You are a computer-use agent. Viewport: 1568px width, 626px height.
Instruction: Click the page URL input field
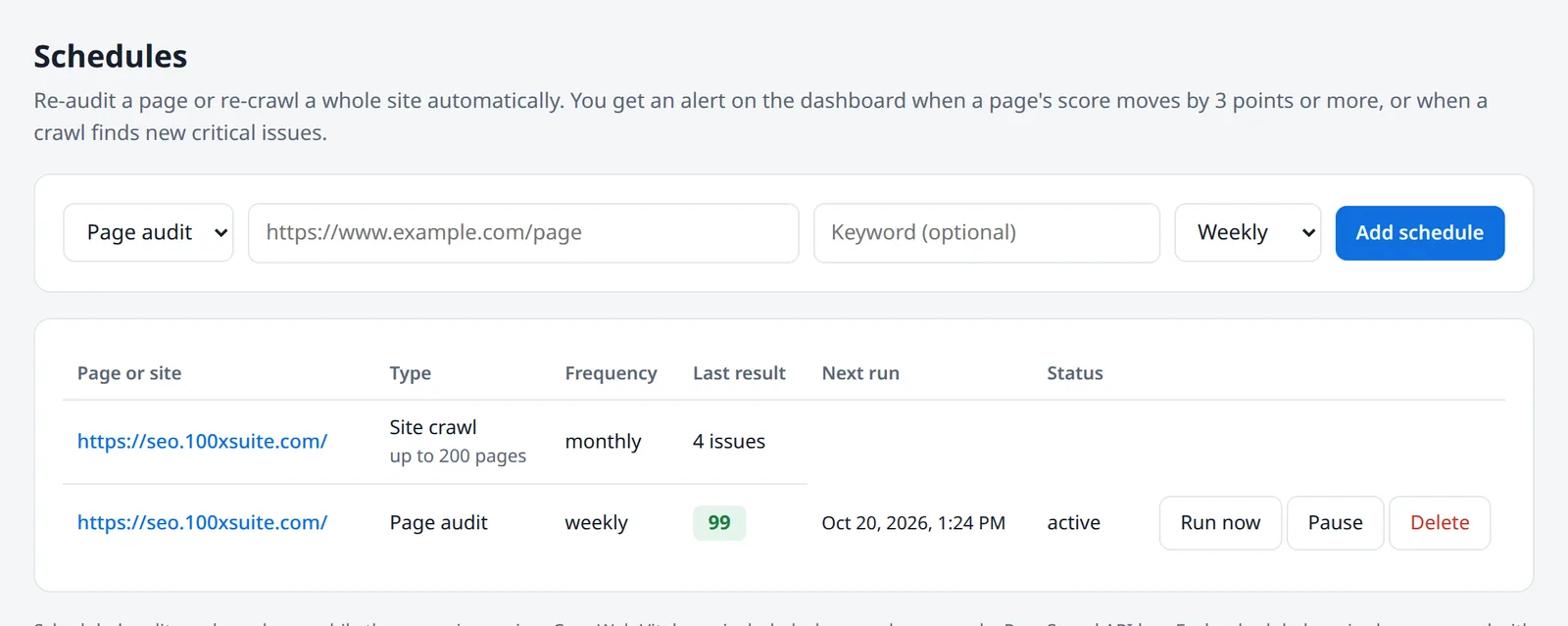coord(523,233)
